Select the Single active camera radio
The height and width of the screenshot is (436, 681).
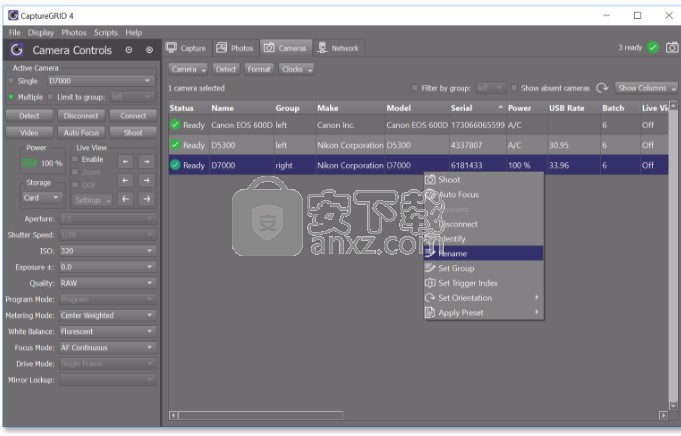11,81
